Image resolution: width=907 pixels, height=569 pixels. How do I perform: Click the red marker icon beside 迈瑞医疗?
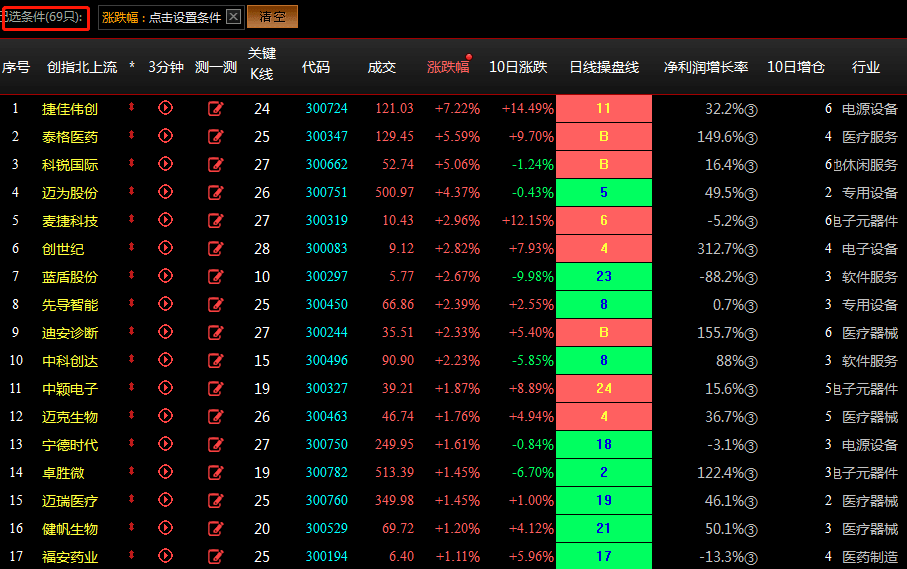coord(131,498)
